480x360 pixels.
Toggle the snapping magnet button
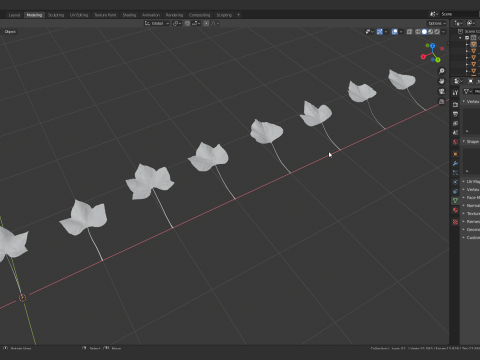(x=187, y=23)
